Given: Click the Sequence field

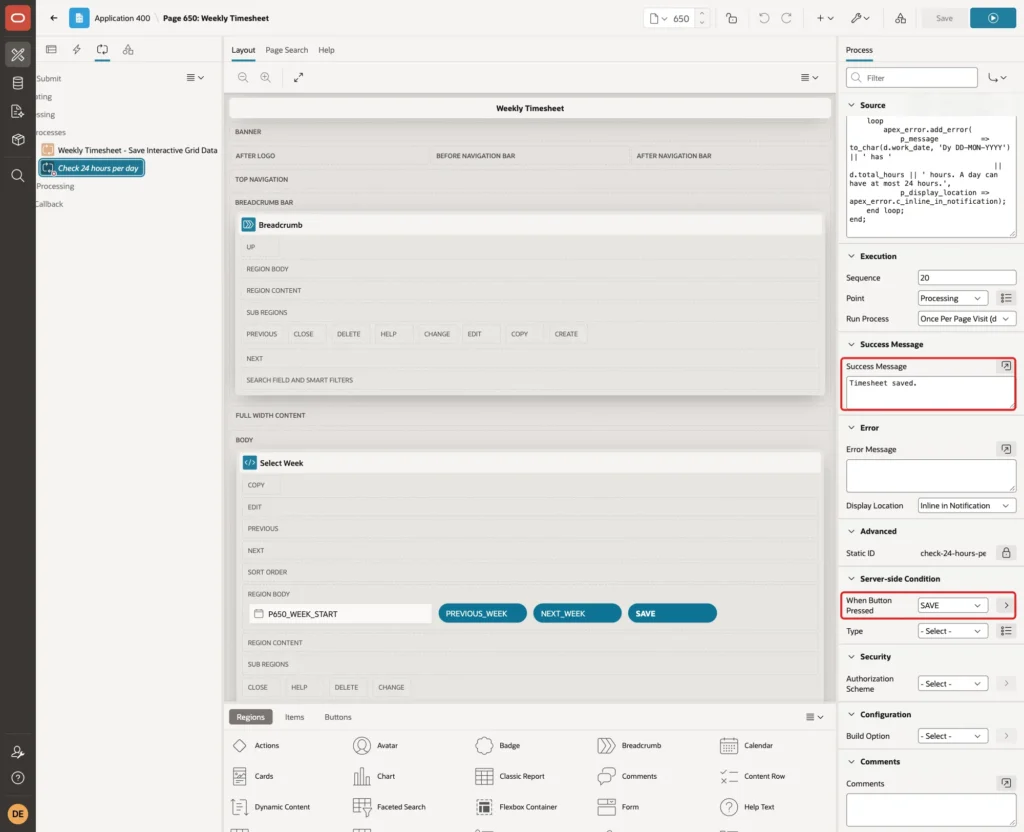Looking at the screenshot, I should (966, 278).
